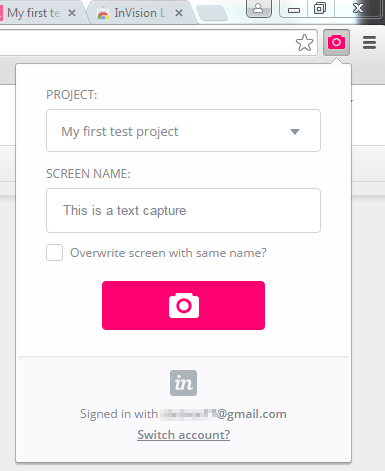Open the Chrome hamburger menu
Screen dimensions: 385x471
click(369, 43)
